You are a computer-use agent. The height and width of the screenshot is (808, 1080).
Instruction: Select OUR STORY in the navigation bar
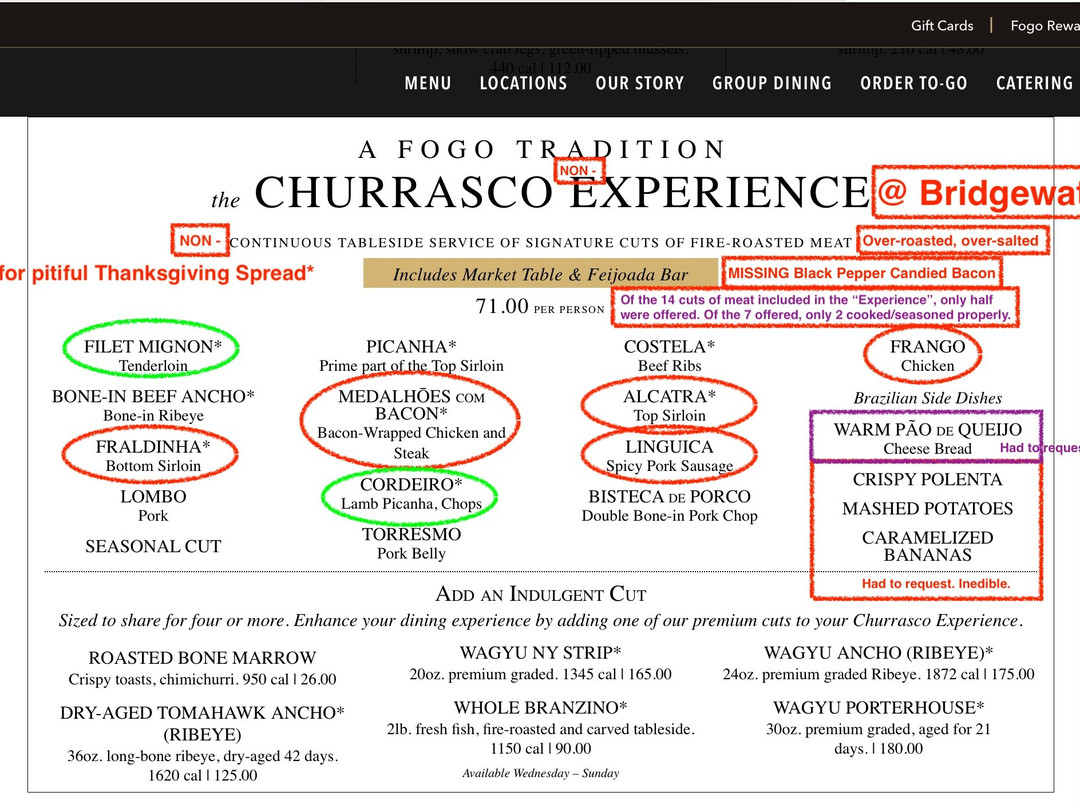coord(640,83)
